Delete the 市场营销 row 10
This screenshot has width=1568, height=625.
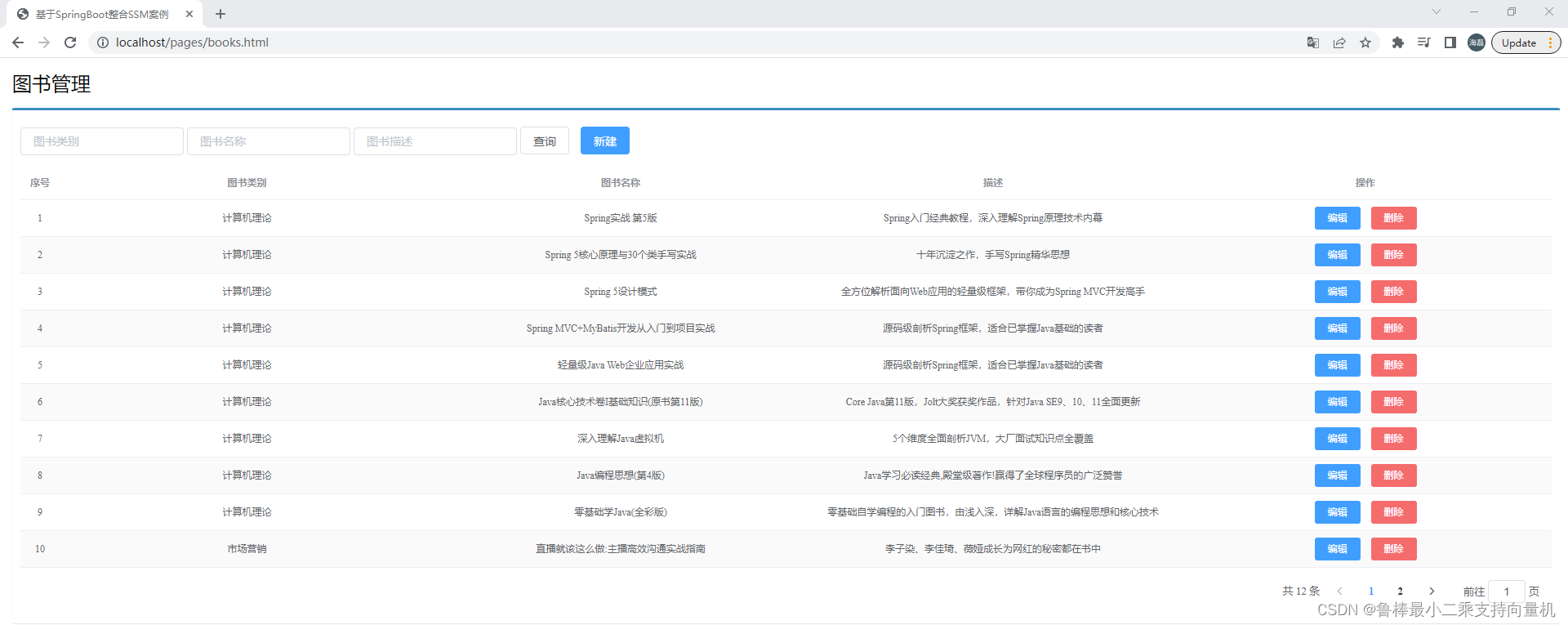[1394, 549]
